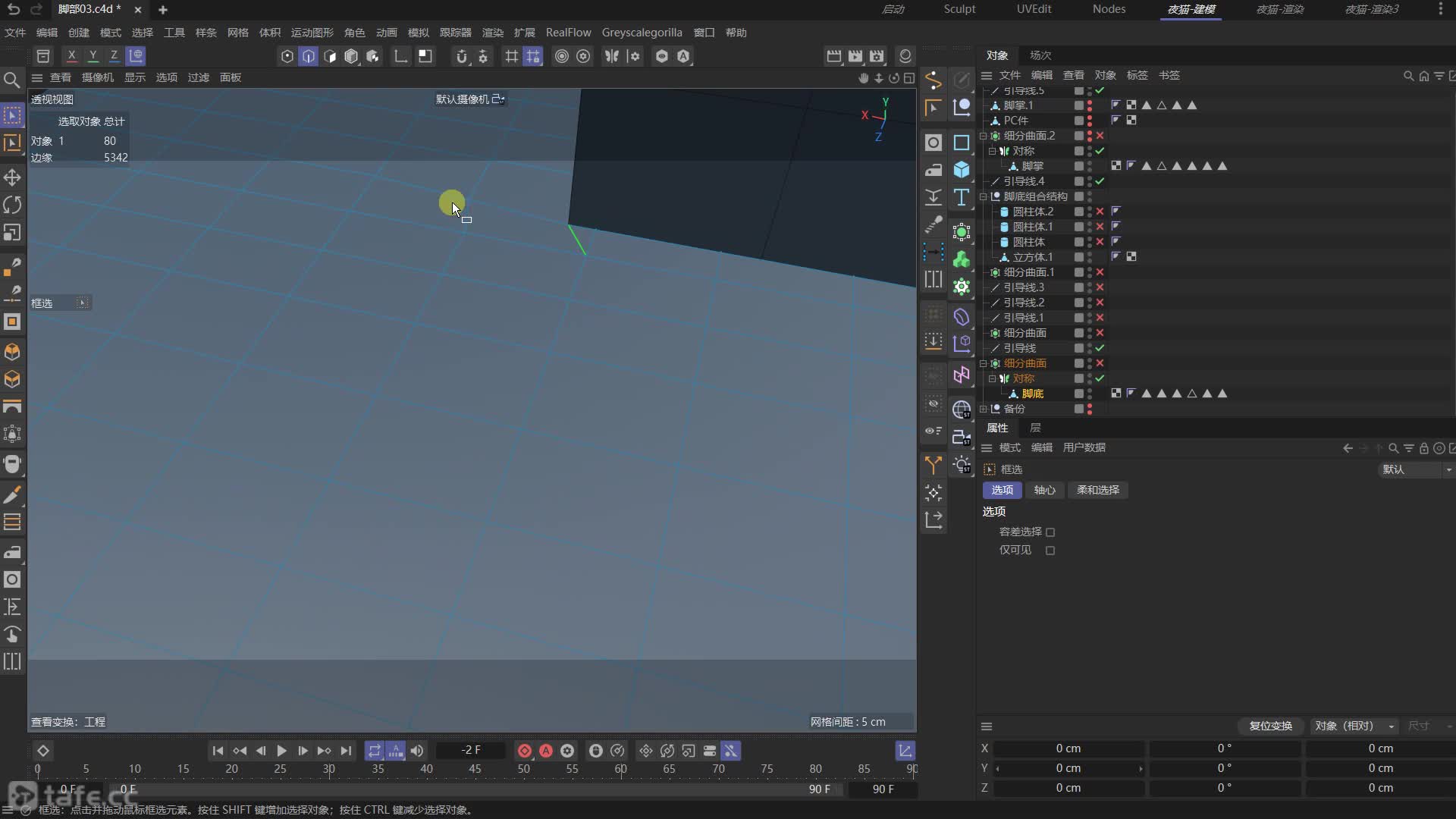Open Render Settings icon
Image resolution: width=1456 pixels, height=819 pixels.
877,56
